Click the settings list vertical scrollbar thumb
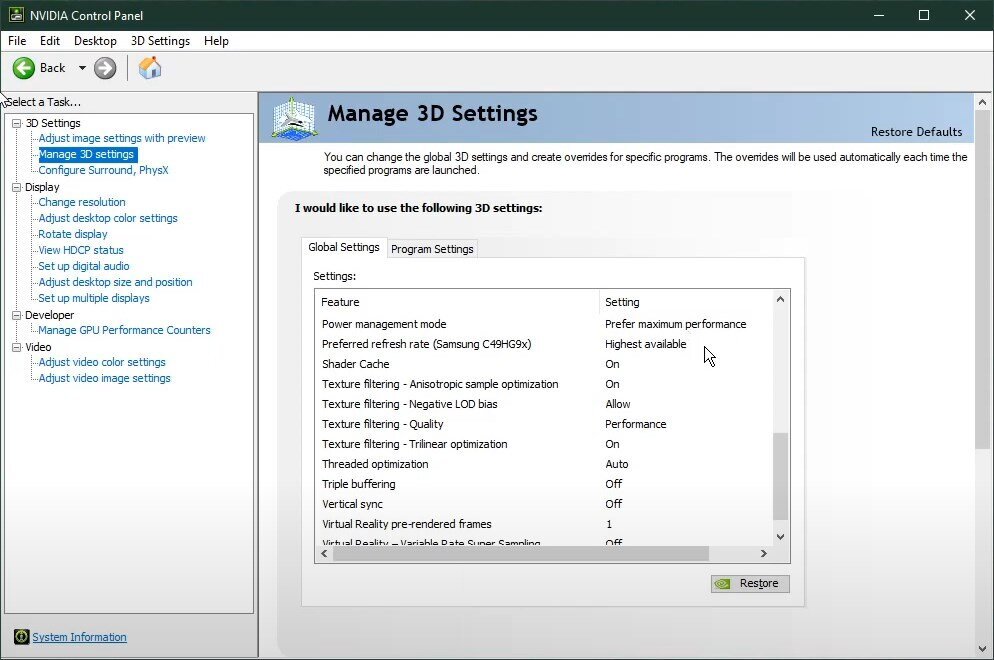 coord(781,475)
